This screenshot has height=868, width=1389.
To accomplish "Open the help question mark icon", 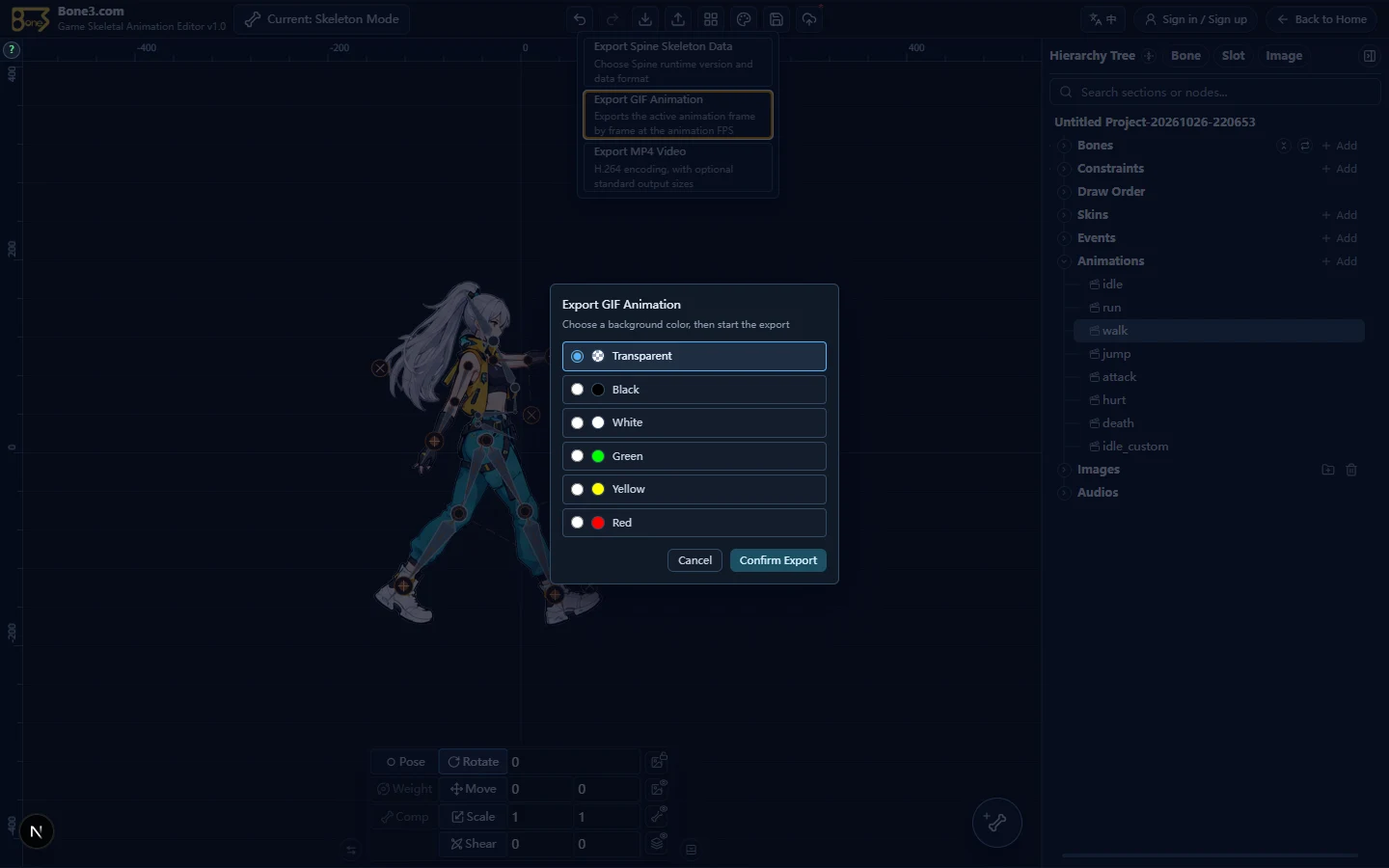I will (12, 49).
